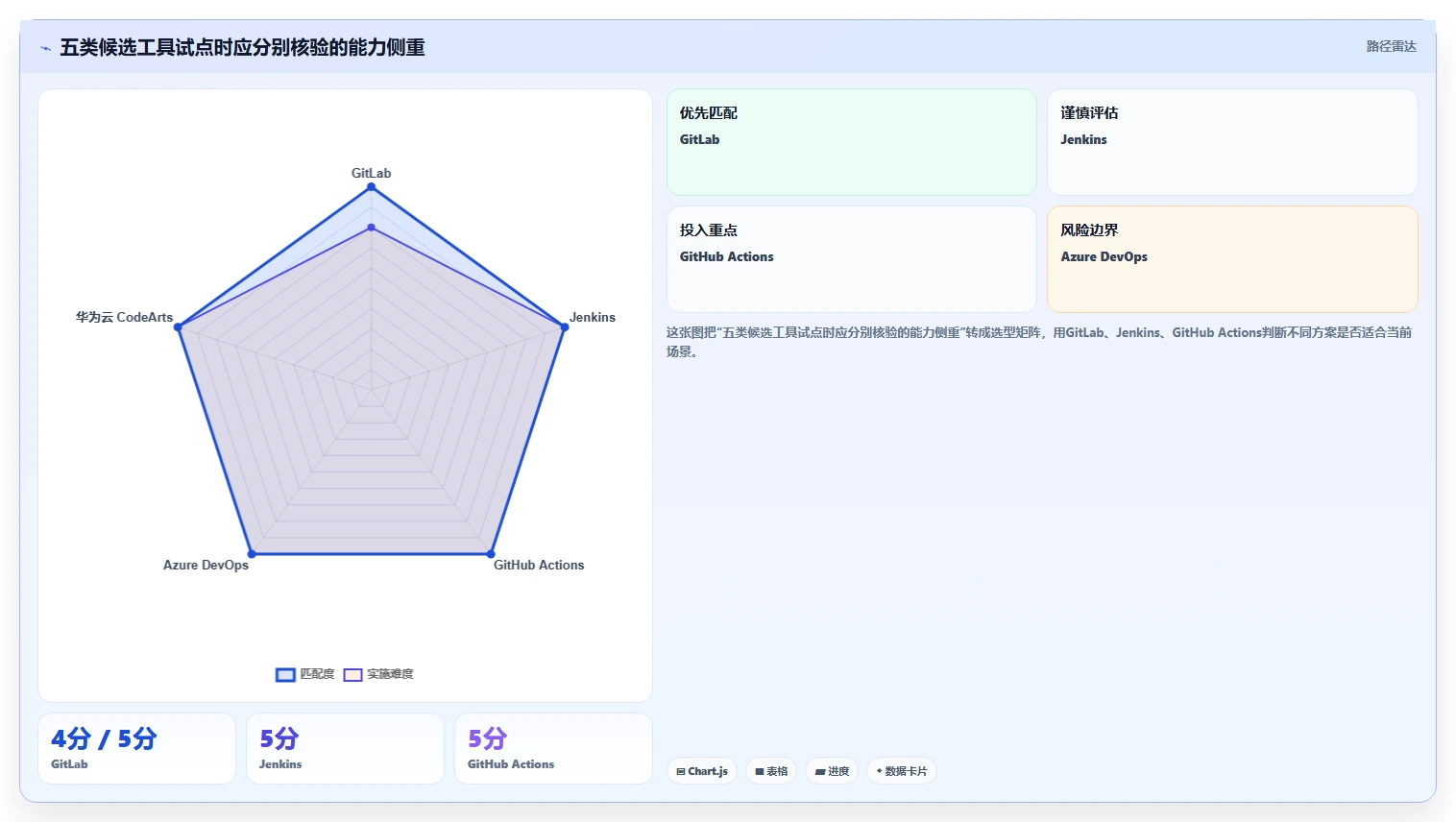Select the 进度 tag chip
The image size is (1456, 822).
(x=832, y=771)
